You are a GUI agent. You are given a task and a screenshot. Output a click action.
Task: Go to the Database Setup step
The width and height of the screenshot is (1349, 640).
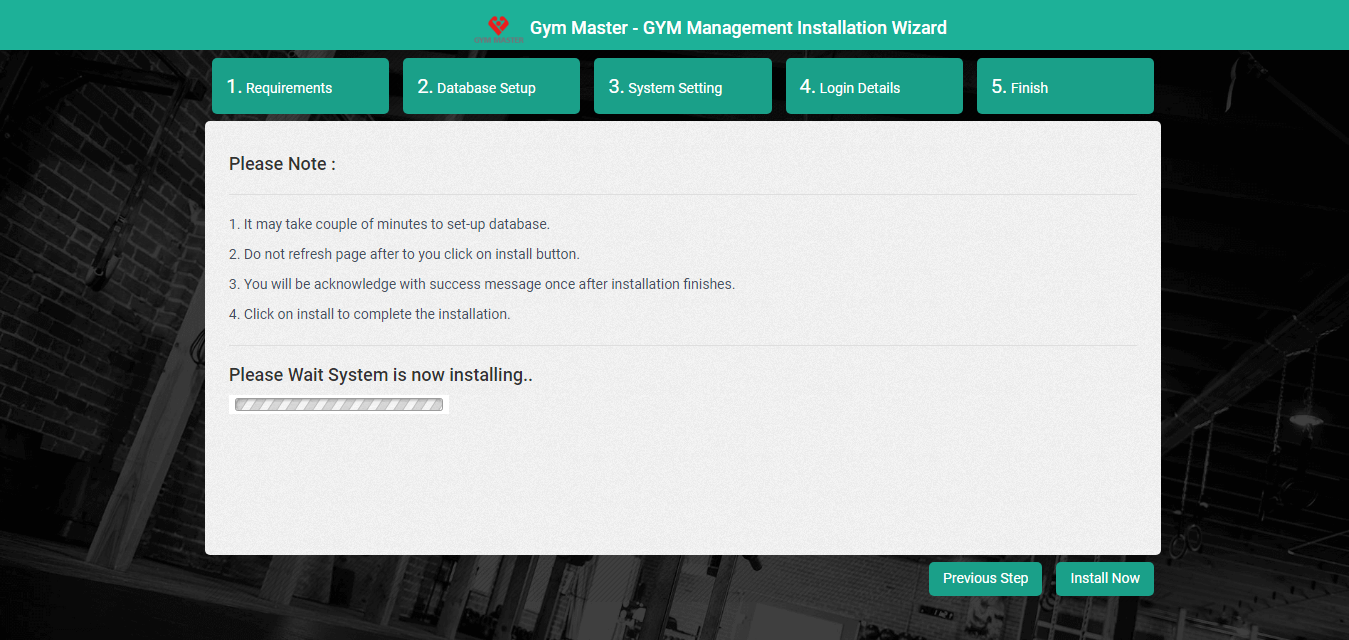491,87
